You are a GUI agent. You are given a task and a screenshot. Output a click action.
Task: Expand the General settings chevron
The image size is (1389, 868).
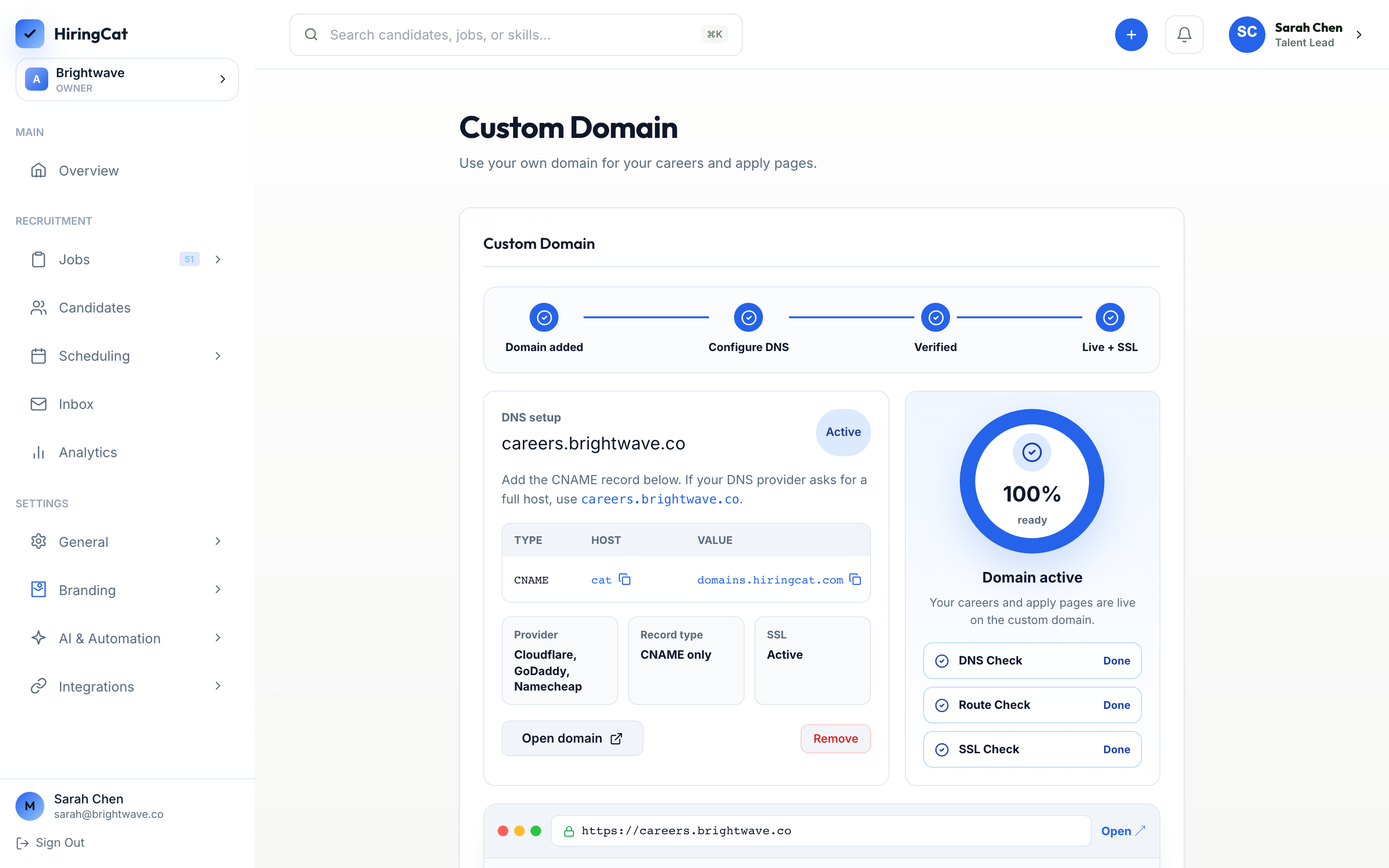[218, 542]
